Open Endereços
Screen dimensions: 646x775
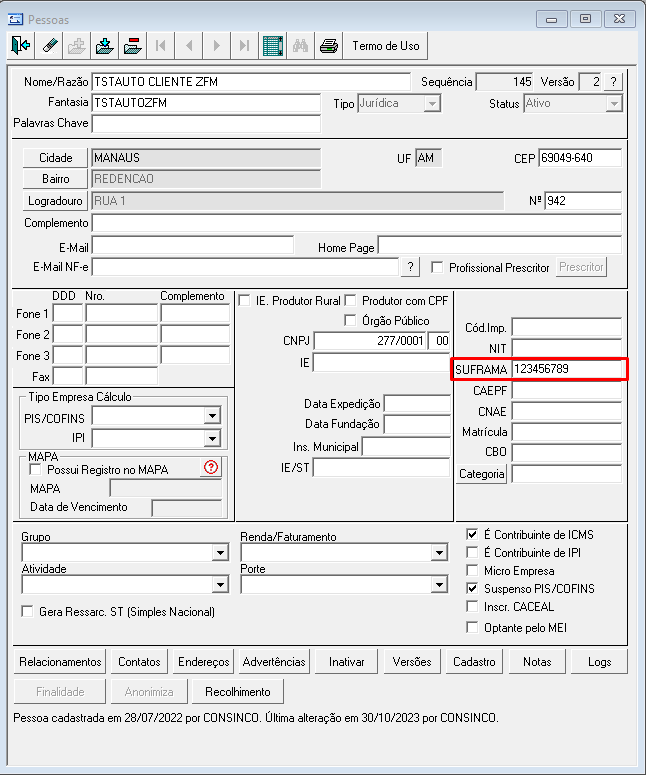204,661
